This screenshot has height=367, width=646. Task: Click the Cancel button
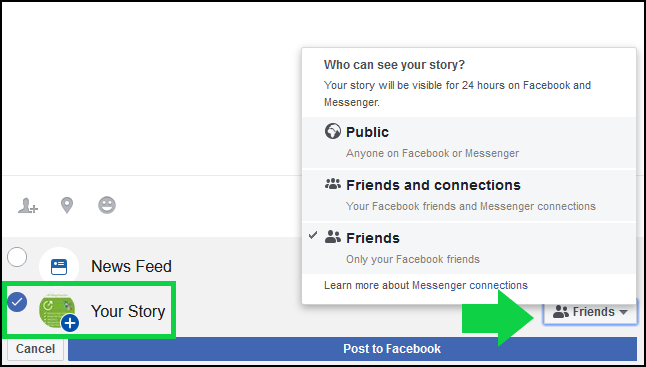(x=35, y=349)
